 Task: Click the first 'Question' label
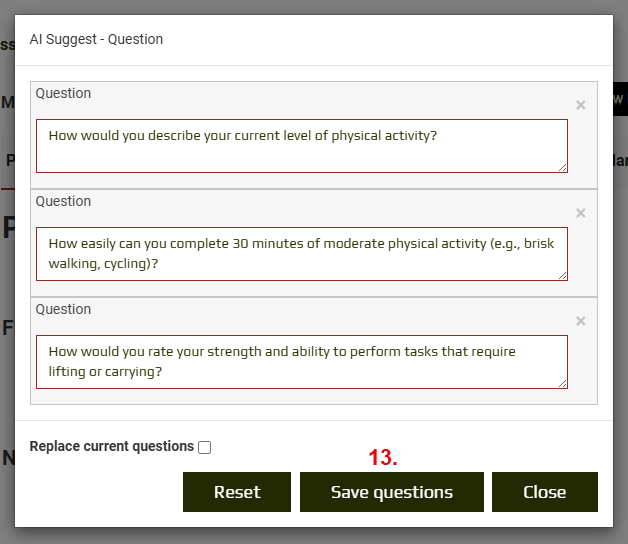[63, 93]
